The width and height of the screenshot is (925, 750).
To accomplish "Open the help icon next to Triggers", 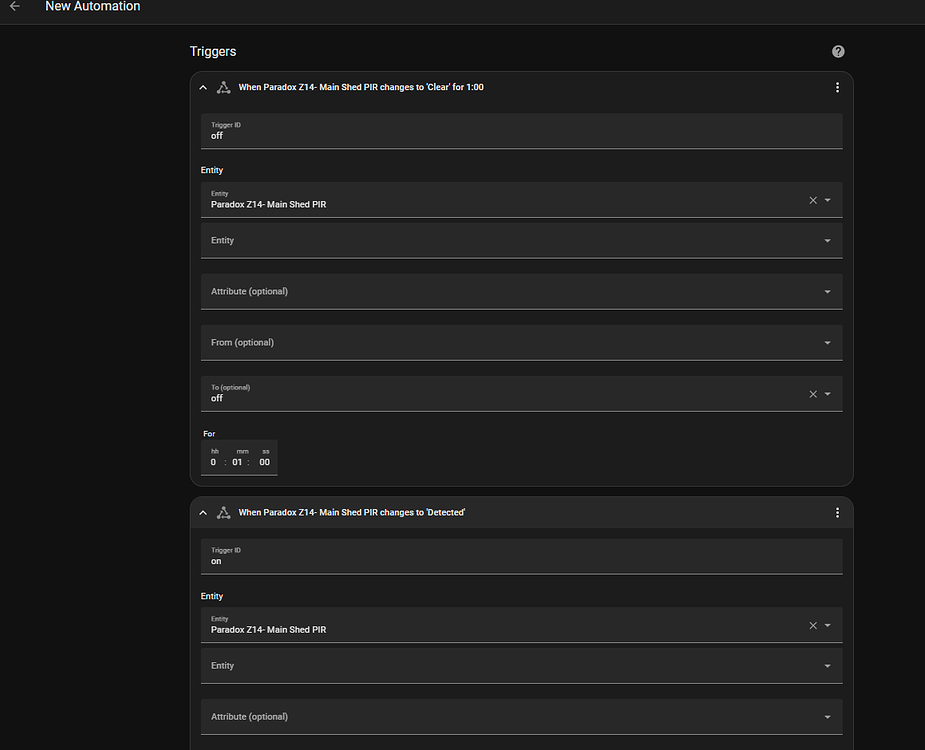I will (x=837, y=51).
